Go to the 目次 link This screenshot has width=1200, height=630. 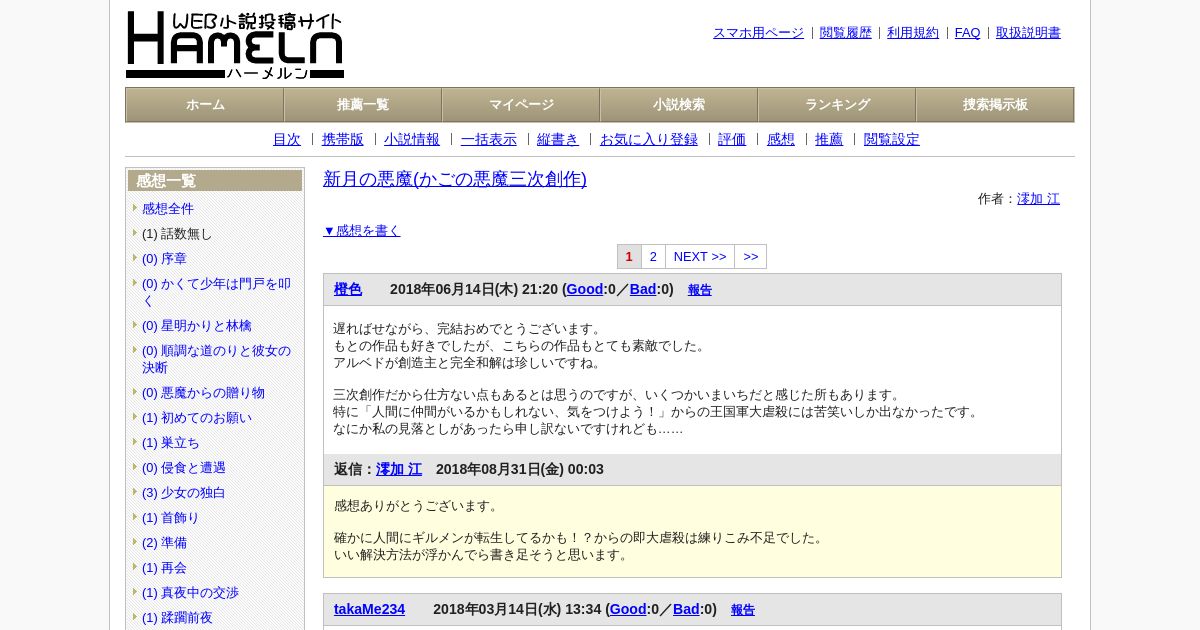(x=287, y=140)
